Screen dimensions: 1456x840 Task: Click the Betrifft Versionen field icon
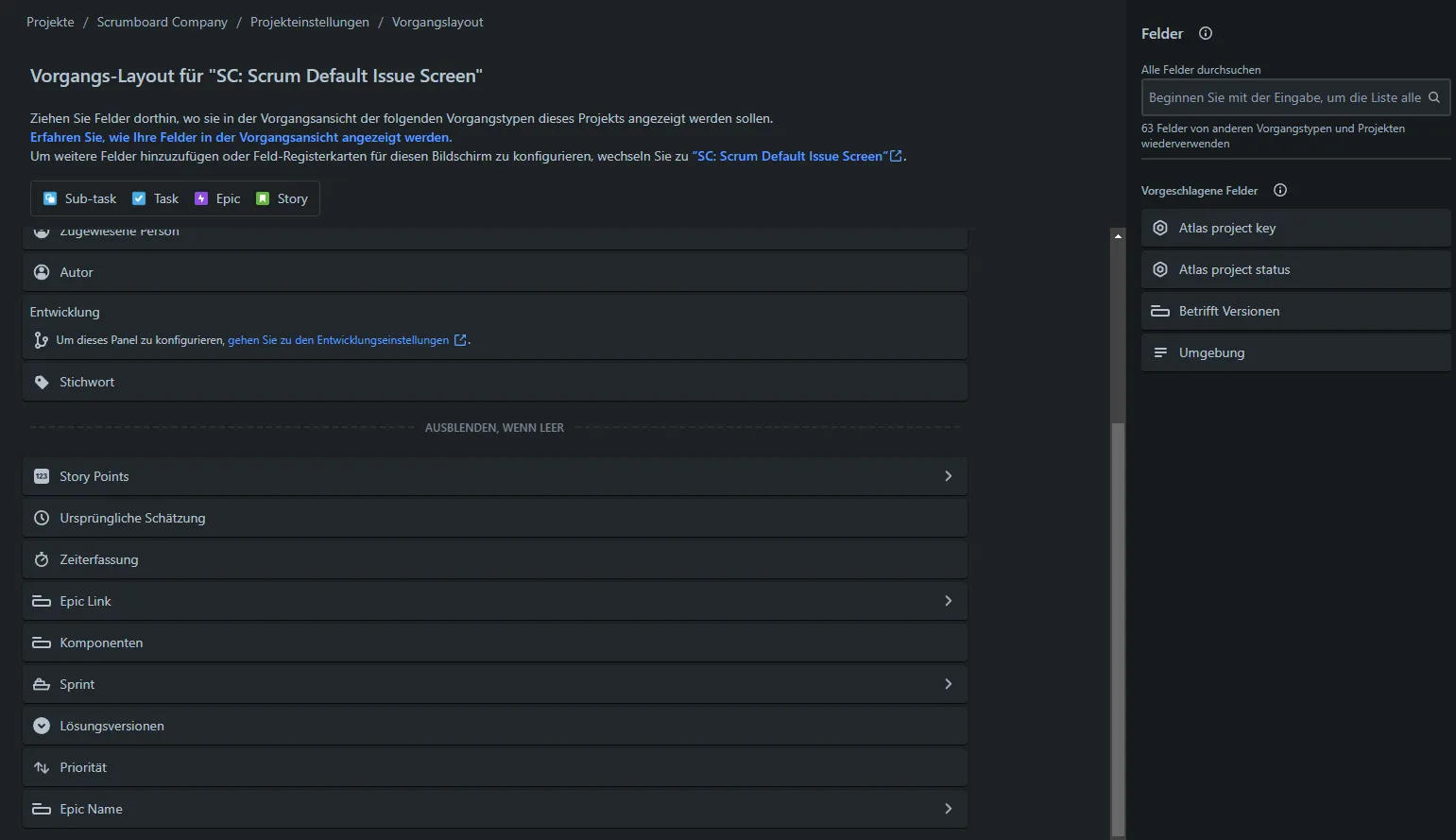(1160, 311)
